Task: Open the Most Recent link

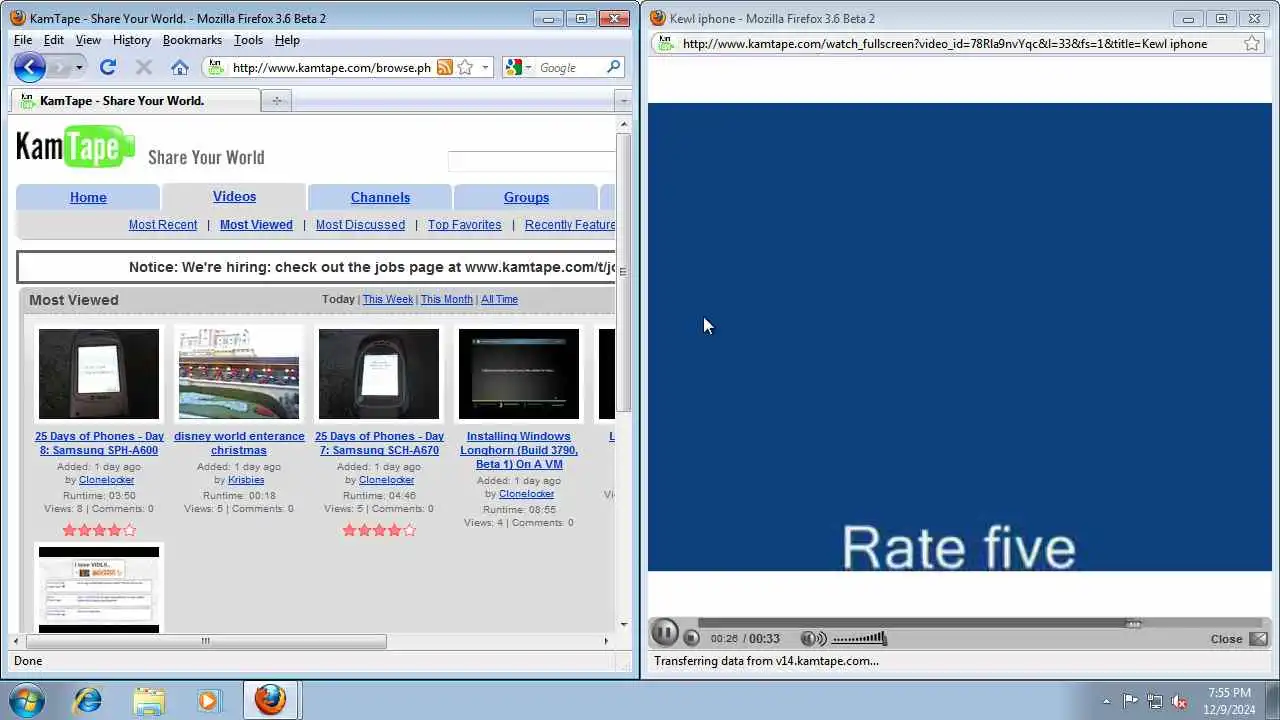Action: (x=163, y=224)
